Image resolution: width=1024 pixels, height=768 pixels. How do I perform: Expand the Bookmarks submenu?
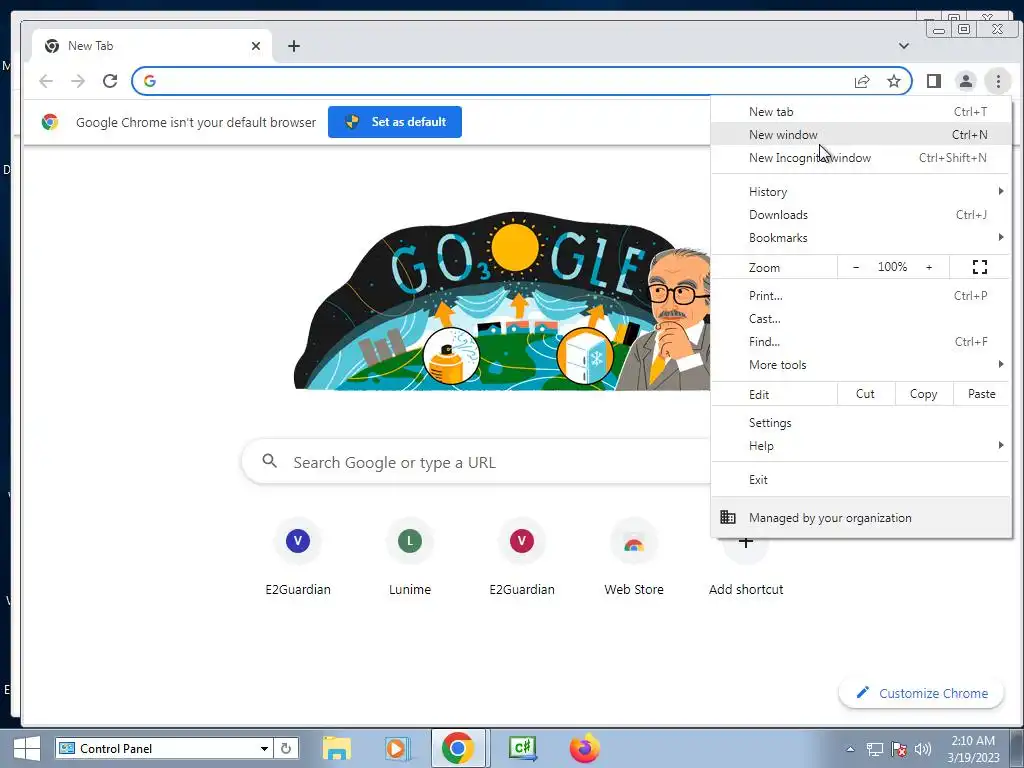click(x=861, y=238)
